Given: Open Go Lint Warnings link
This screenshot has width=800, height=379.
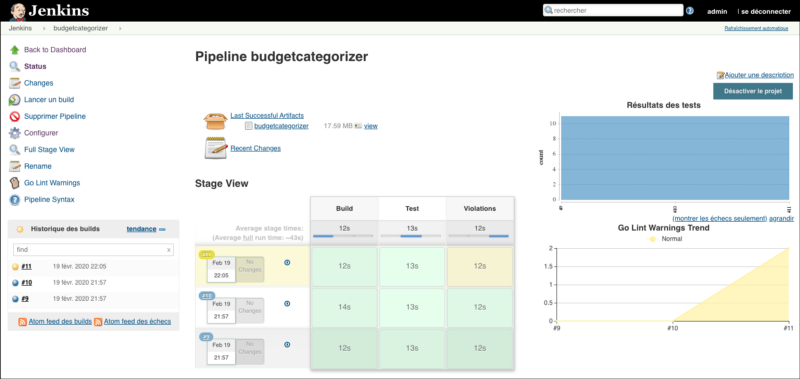Looking at the screenshot, I should 52,183.
